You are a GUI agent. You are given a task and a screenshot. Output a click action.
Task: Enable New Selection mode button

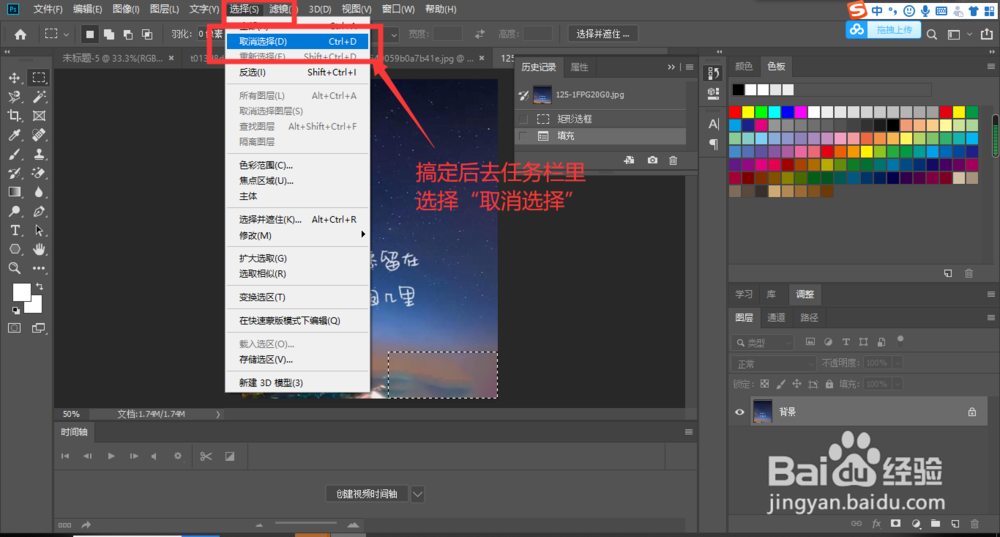point(90,34)
